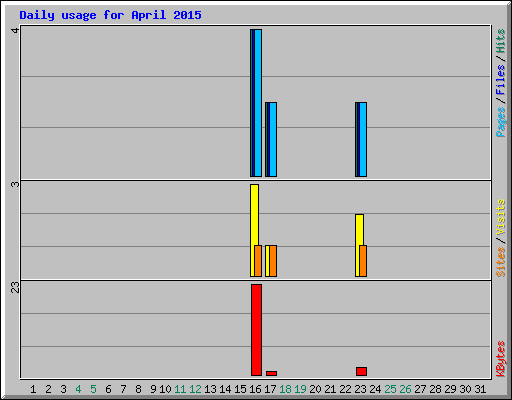This screenshot has width=512, height=400.
Task: Click the "Daily usage for April 2015" title
Action: [110, 16]
